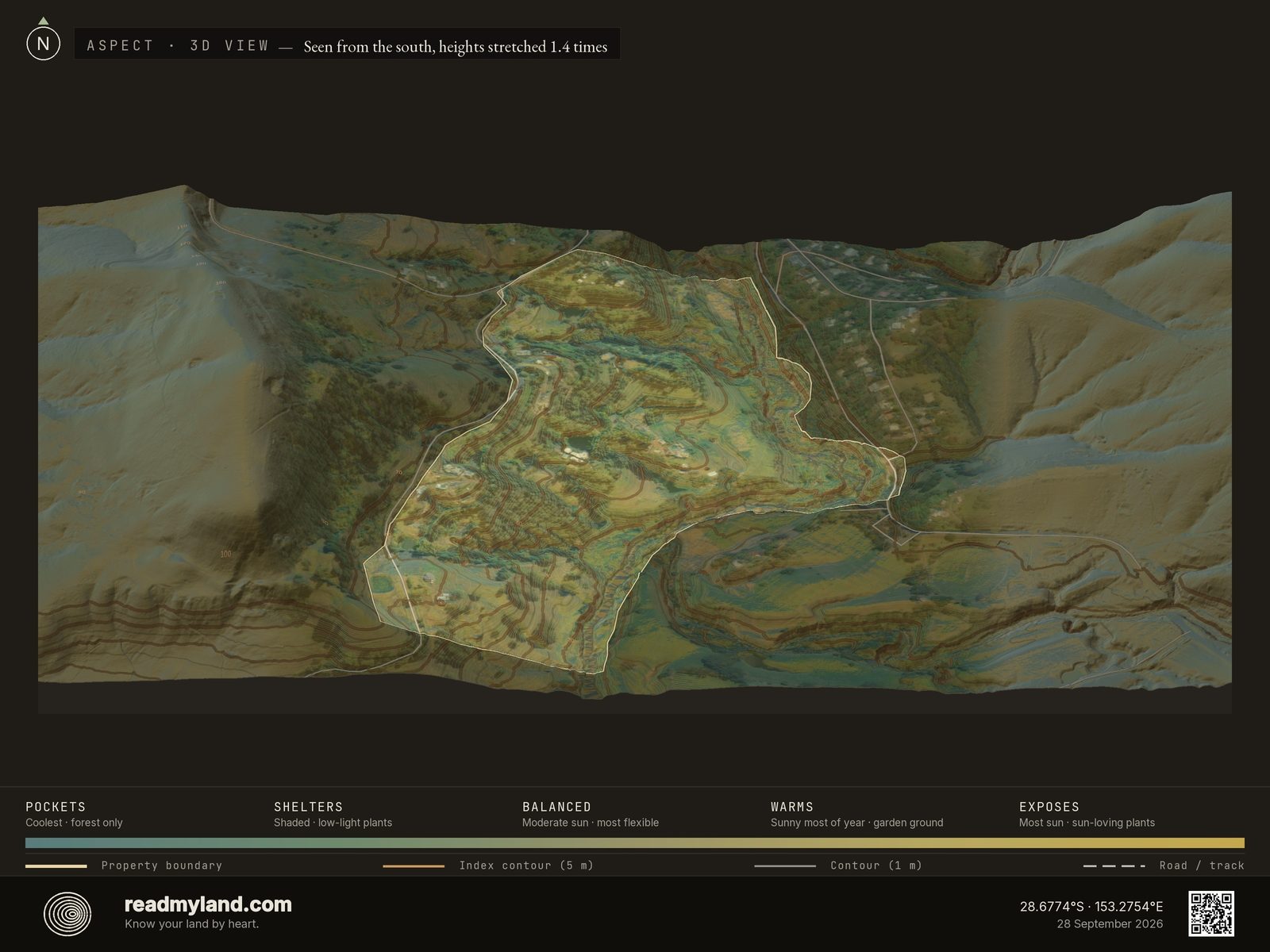1270x952 pixels.
Task: Click the Property boundary legend line
Action: [x=56, y=866]
